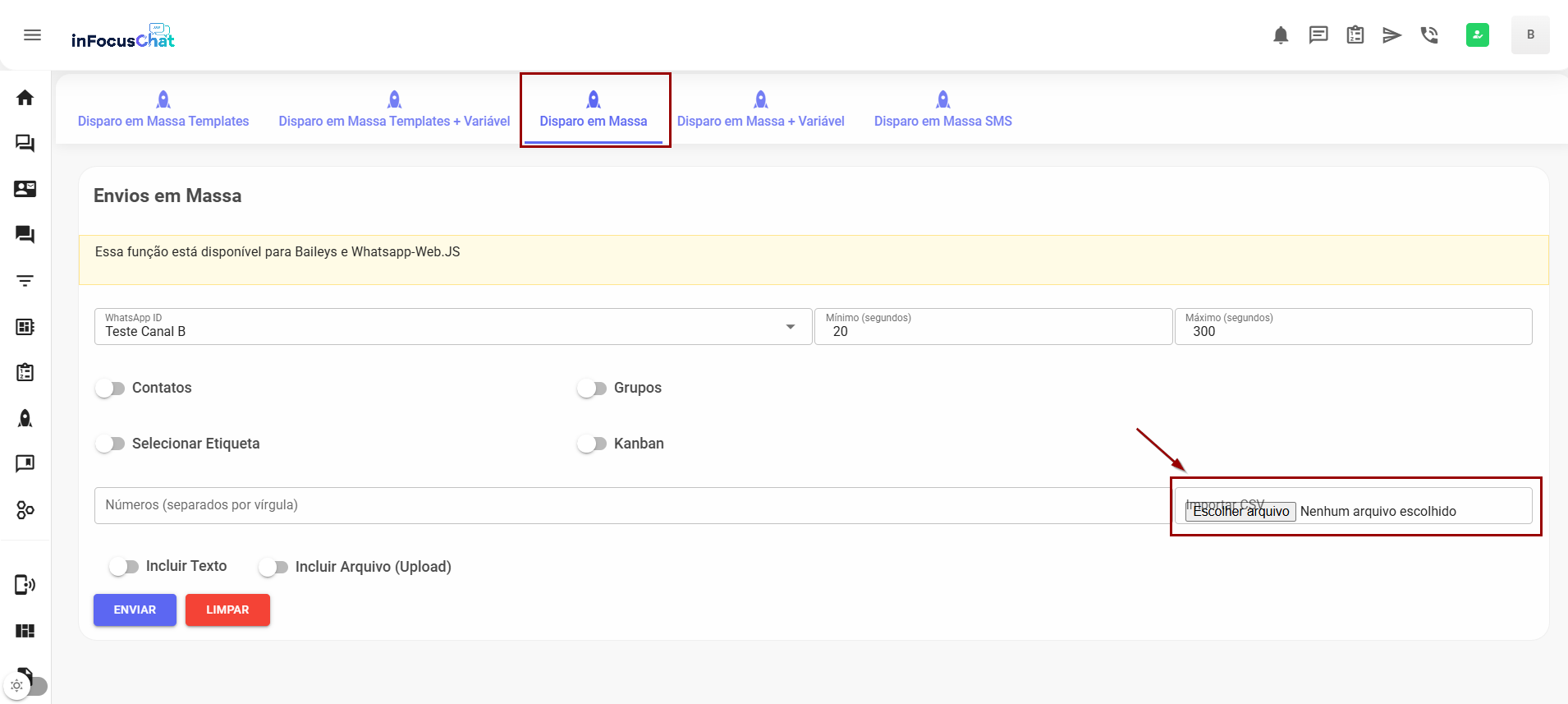Toggle Selecionar Etiqueta on
Viewport: 1568px width, 704px height.
click(110, 444)
